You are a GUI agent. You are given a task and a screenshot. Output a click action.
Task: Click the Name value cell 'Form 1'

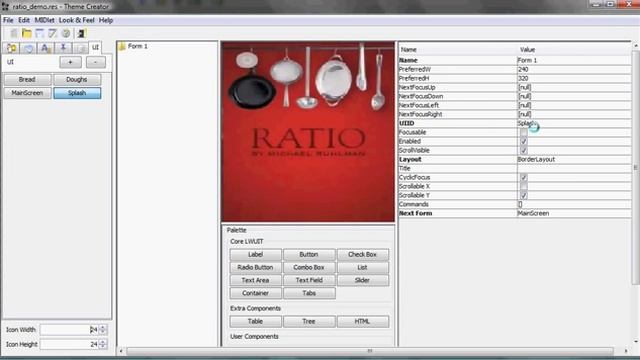click(x=574, y=60)
